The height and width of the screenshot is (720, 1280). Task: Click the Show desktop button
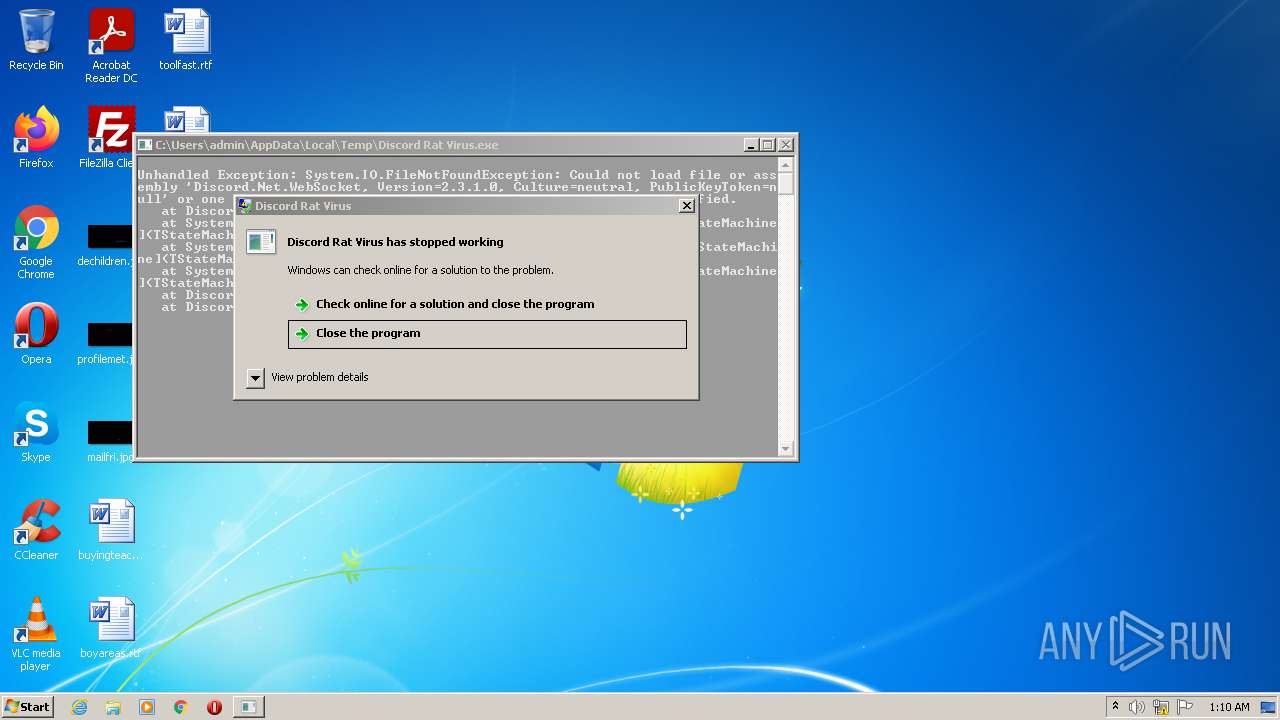1269,707
